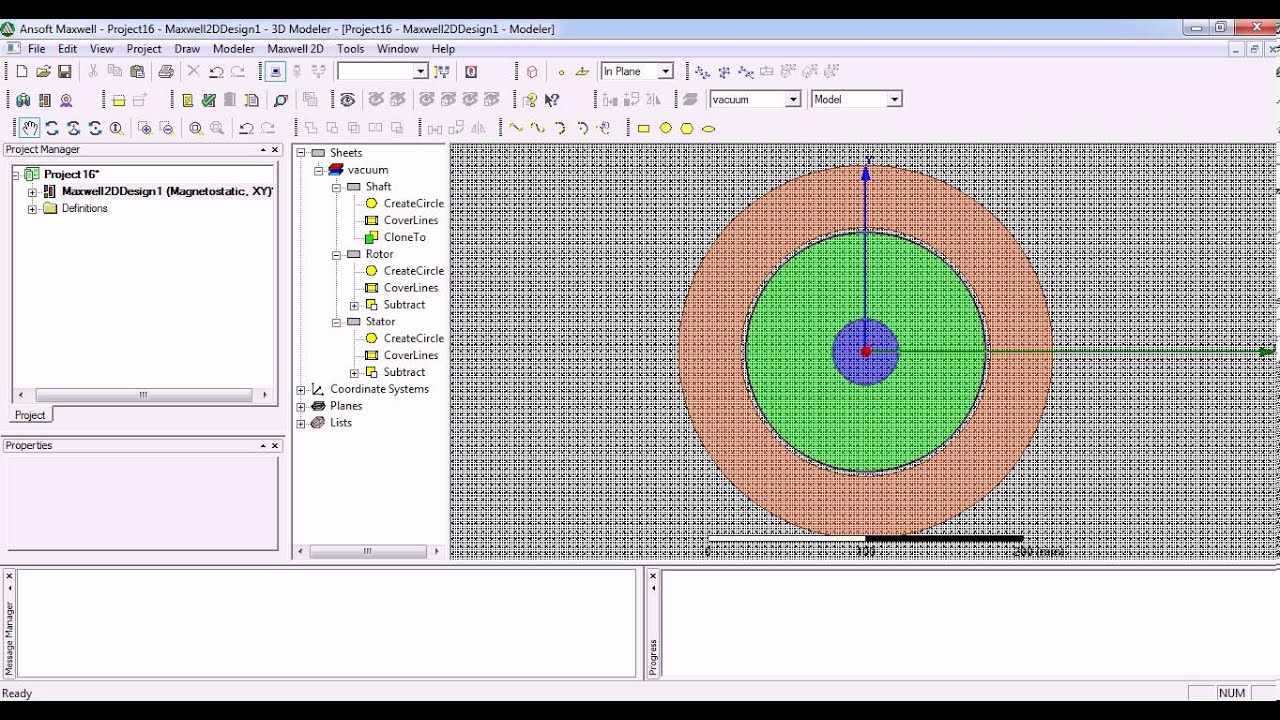Expand the Stator Subtract operation
Viewport: 1280px width, 720px height.
[x=354, y=372]
